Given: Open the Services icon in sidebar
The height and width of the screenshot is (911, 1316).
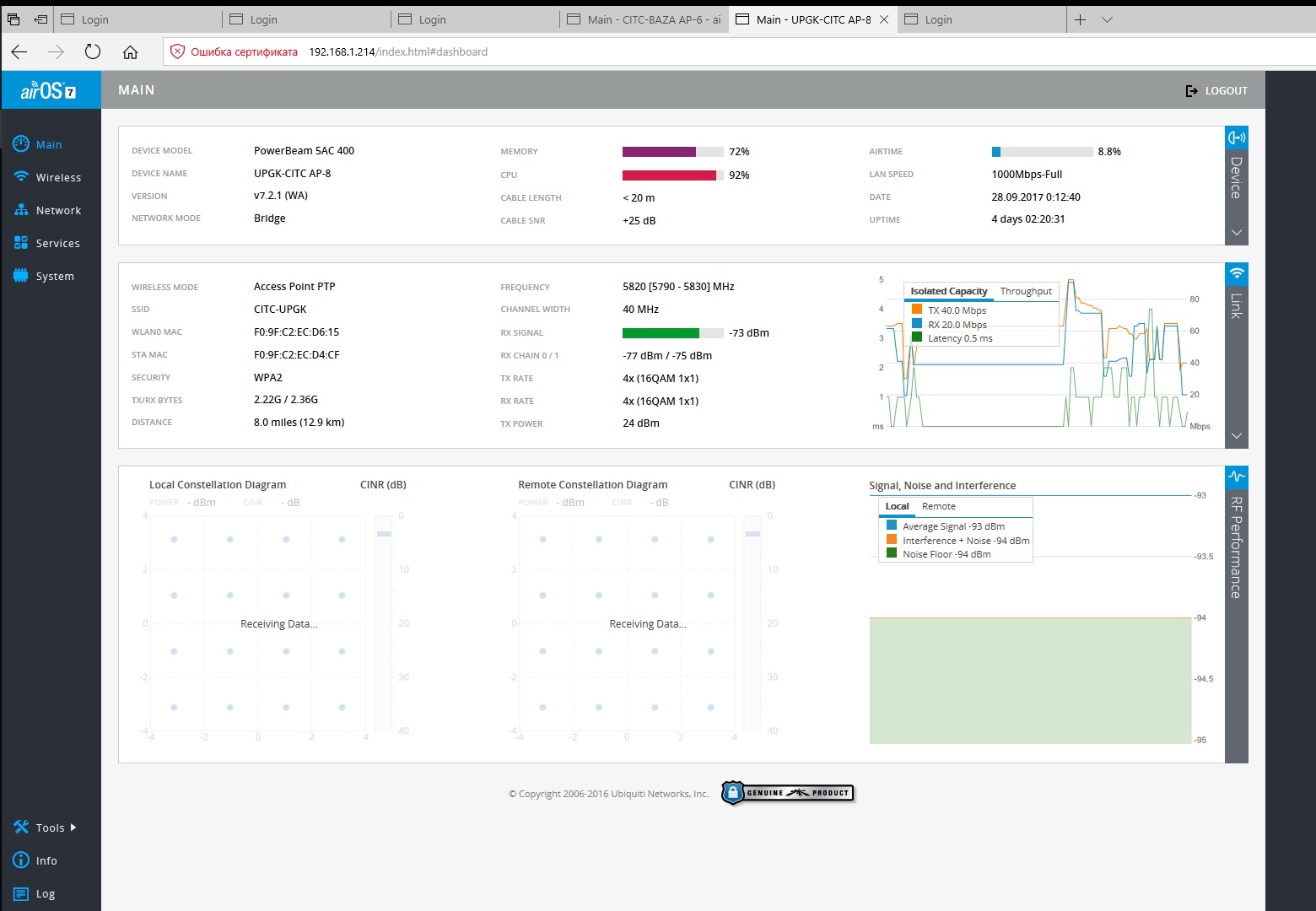Looking at the screenshot, I should coord(21,243).
